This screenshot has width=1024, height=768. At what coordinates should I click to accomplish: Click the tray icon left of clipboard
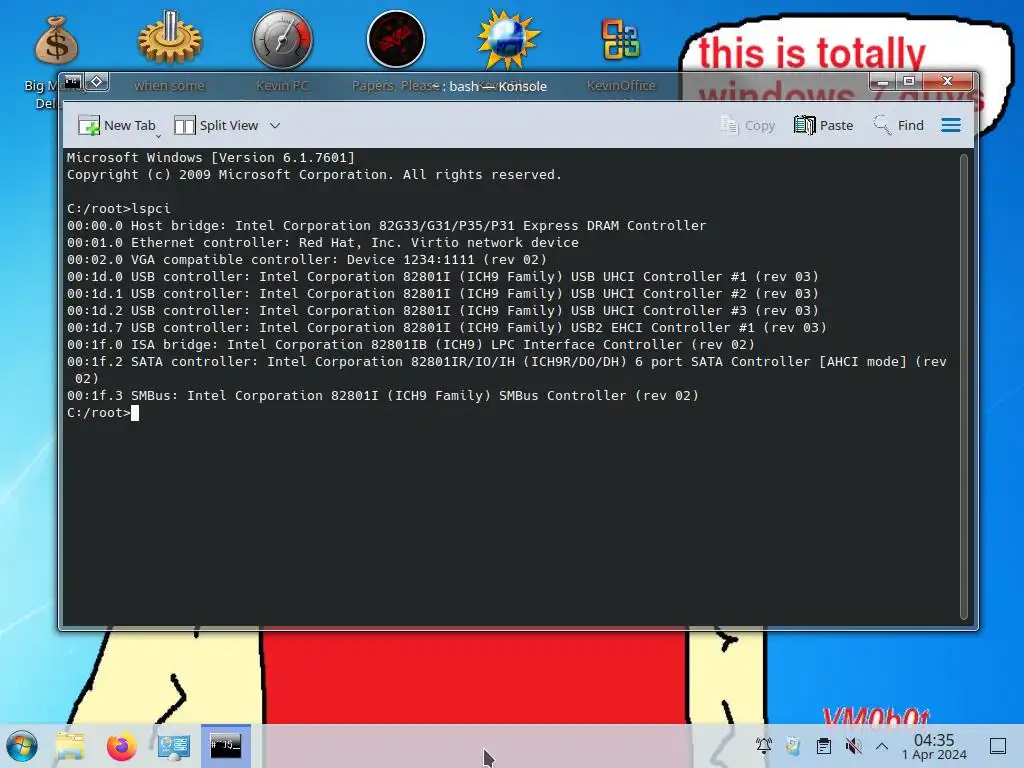(x=793, y=746)
